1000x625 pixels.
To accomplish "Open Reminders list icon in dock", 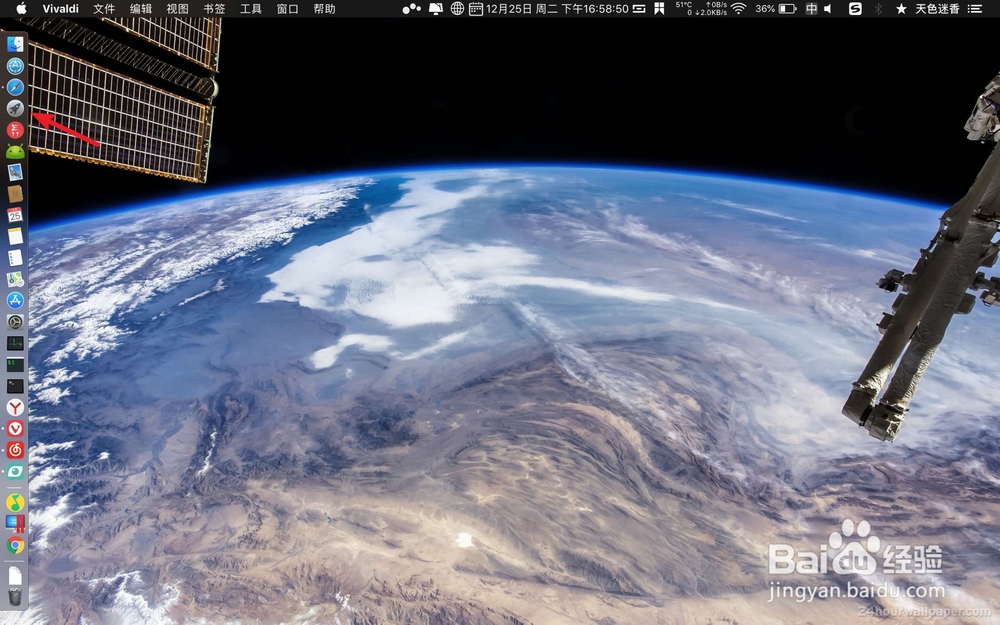I will pyautogui.click(x=15, y=258).
